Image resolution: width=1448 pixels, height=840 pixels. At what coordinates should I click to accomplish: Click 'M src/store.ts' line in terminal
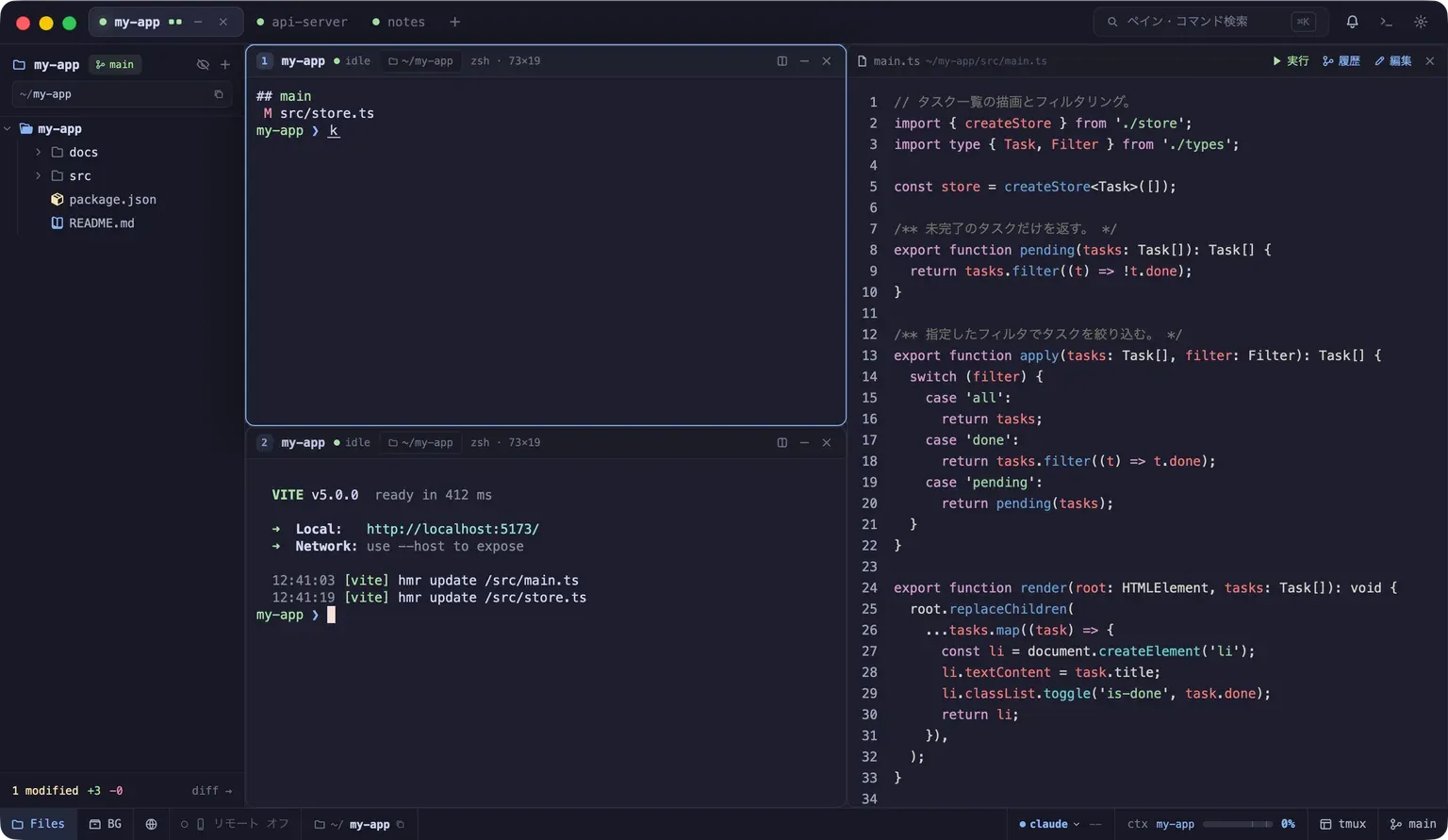click(x=319, y=113)
